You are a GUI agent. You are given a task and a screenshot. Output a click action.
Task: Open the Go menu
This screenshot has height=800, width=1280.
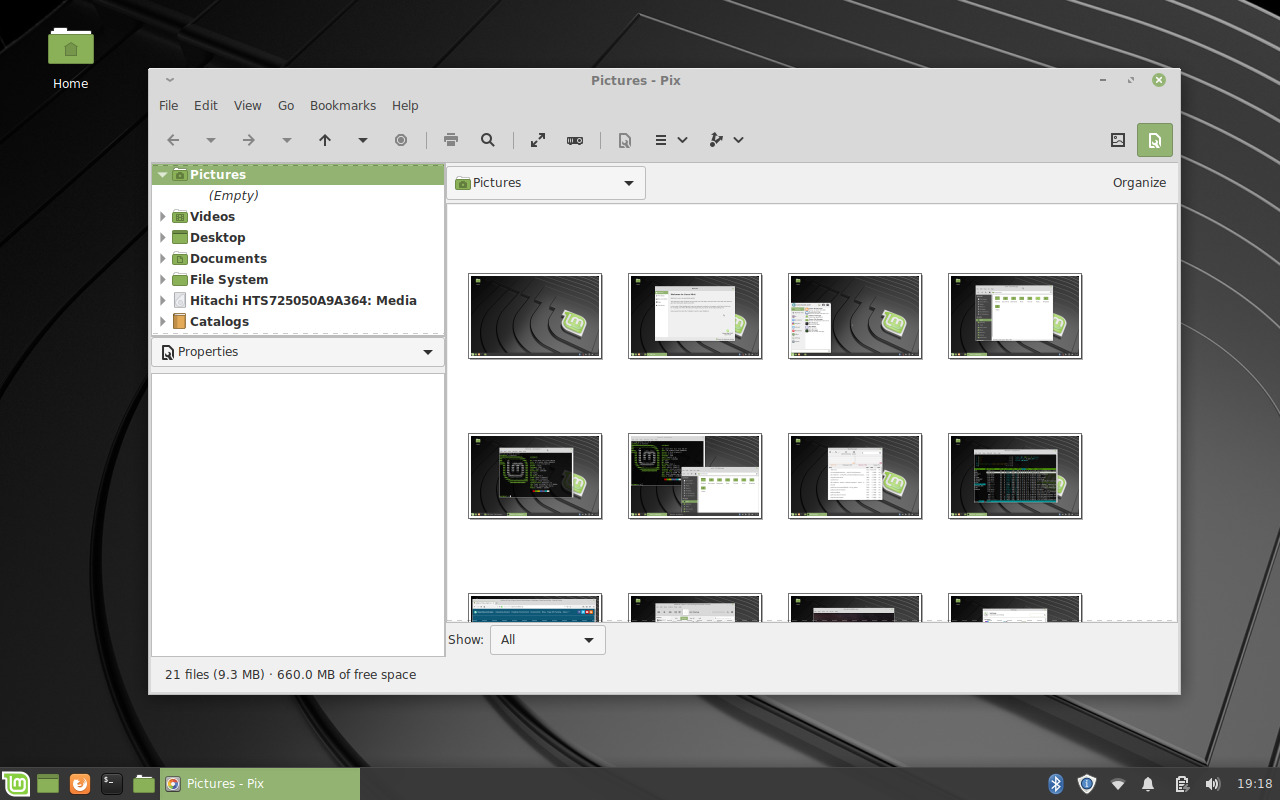point(286,105)
